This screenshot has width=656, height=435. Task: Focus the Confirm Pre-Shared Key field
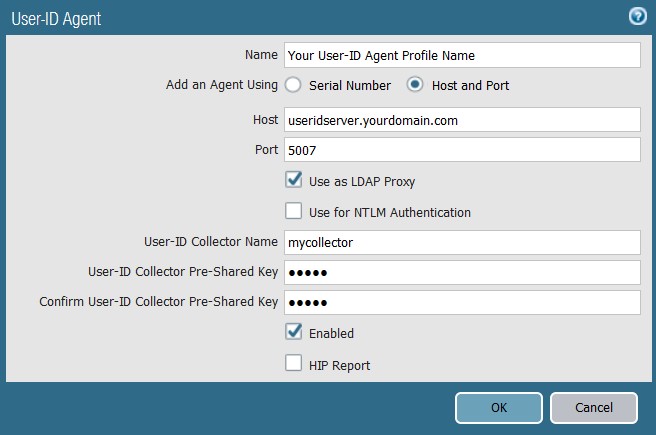[461, 302]
